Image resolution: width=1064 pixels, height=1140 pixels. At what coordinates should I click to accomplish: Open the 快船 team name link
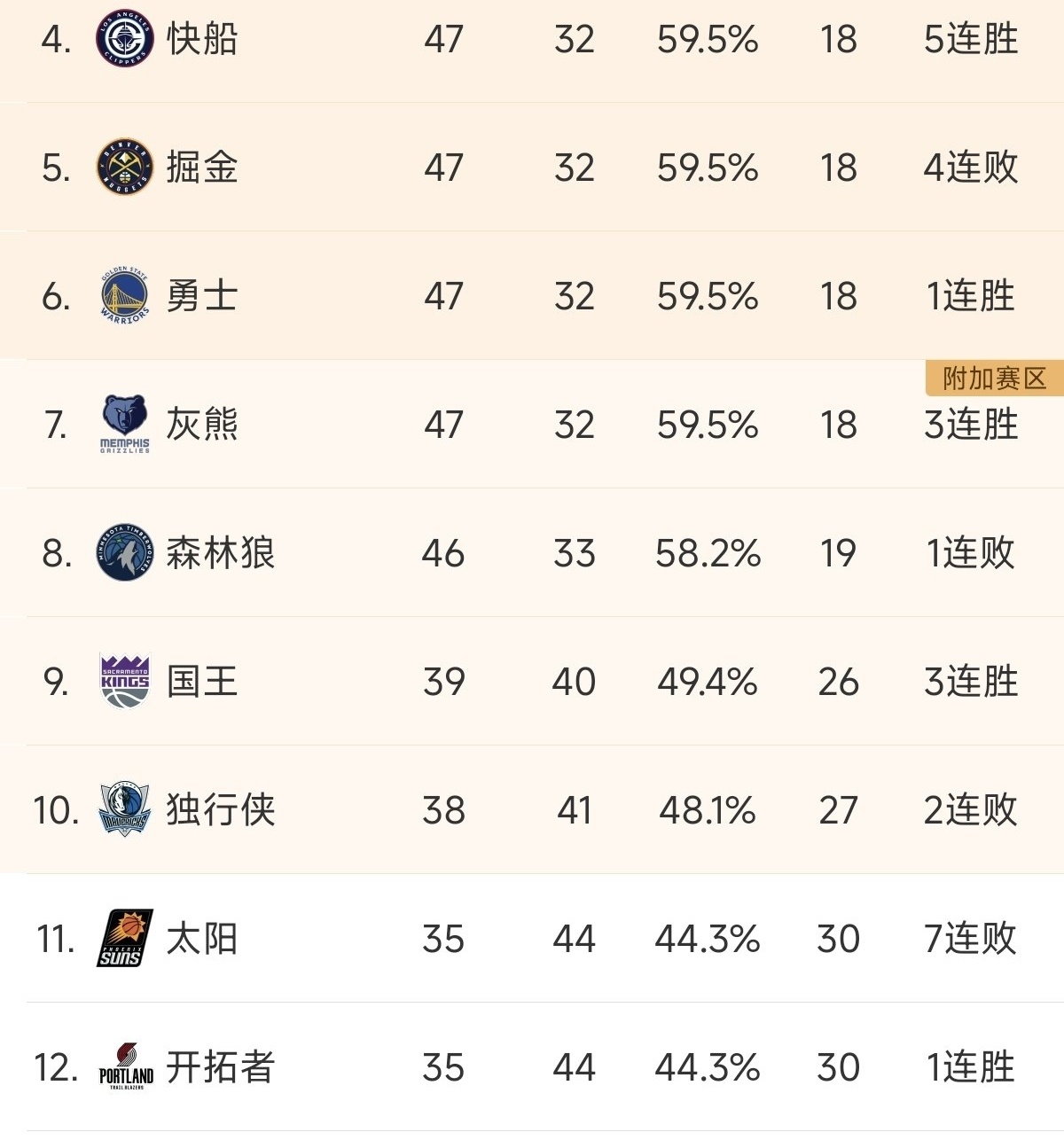coord(202,39)
